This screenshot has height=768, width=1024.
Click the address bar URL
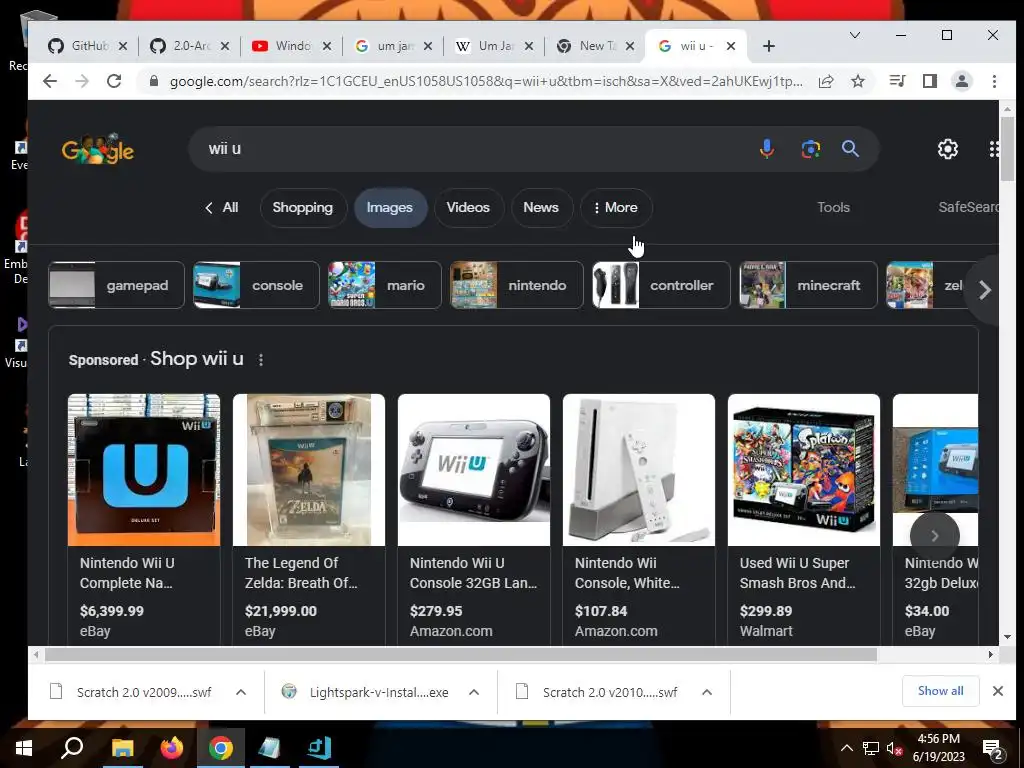pos(487,81)
